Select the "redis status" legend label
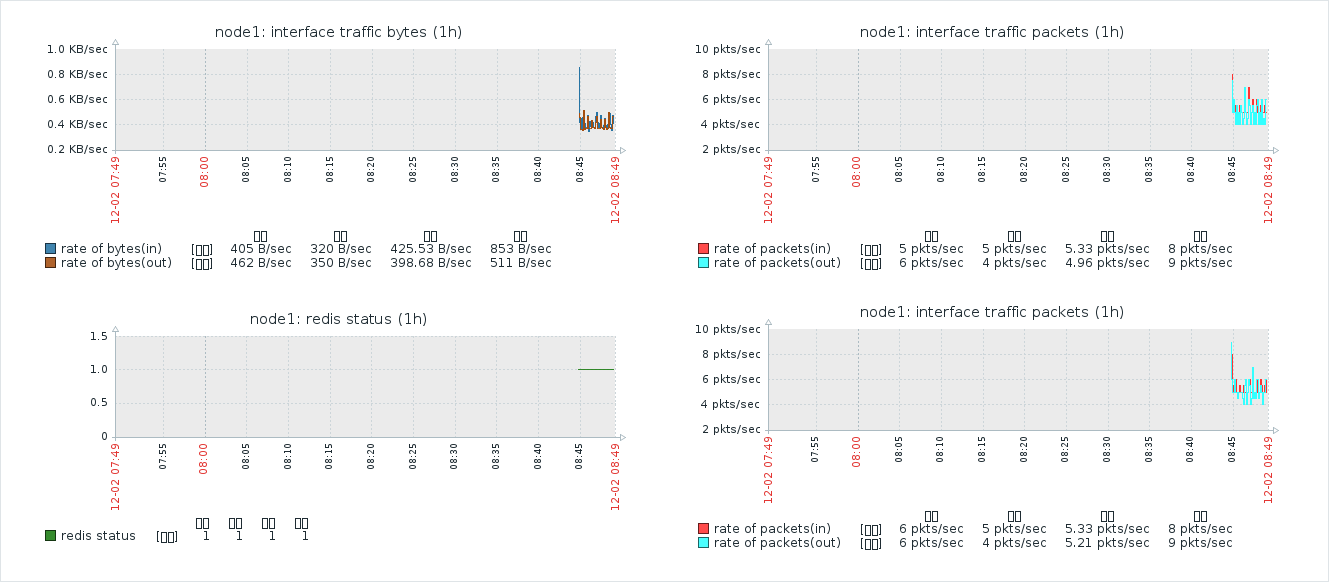The width and height of the screenshot is (1329, 582). (x=98, y=536)
